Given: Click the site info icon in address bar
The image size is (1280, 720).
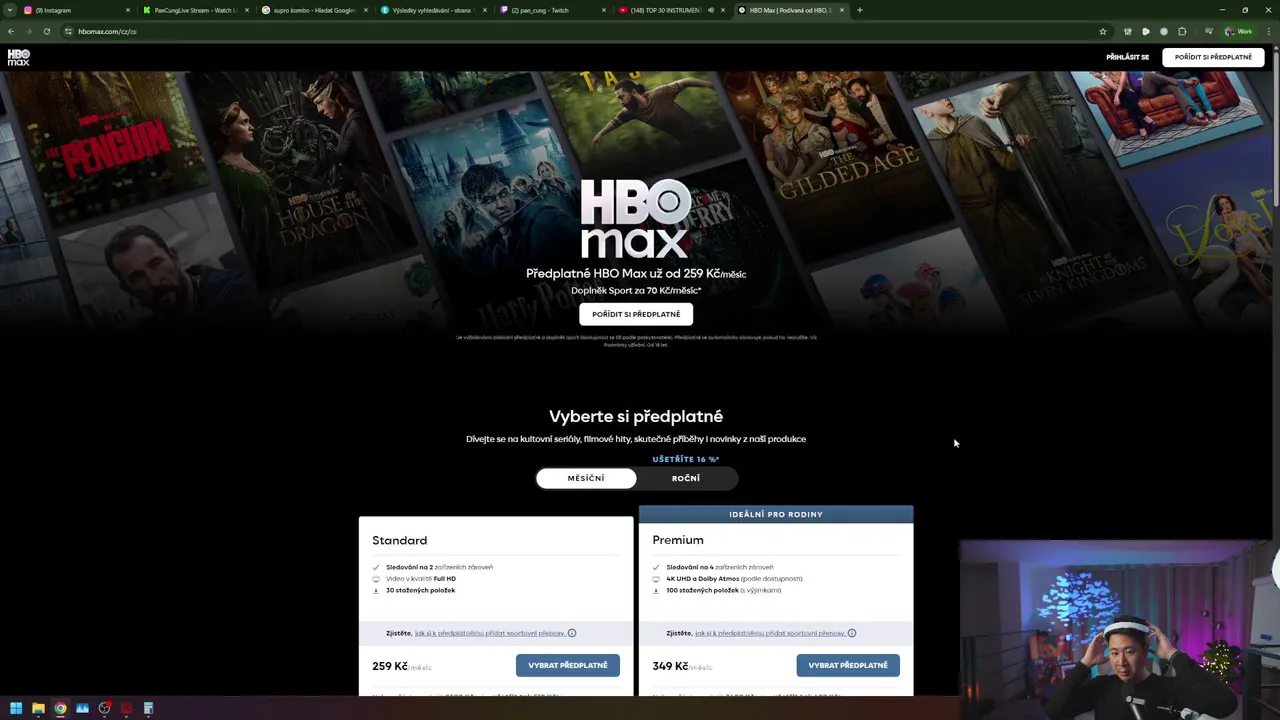Looking at the screenshot, I should [x=68, y=31].
